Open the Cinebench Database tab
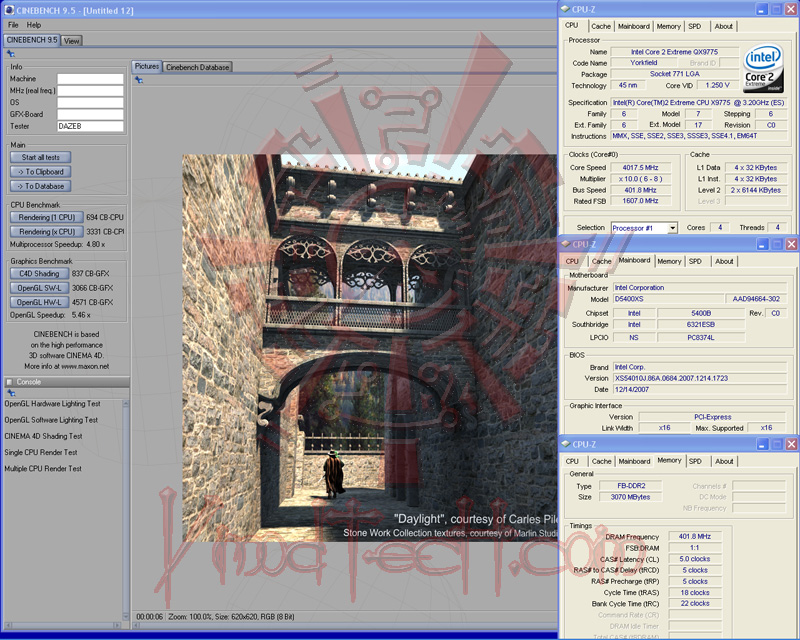800x640 pixels. pos(197,67)
